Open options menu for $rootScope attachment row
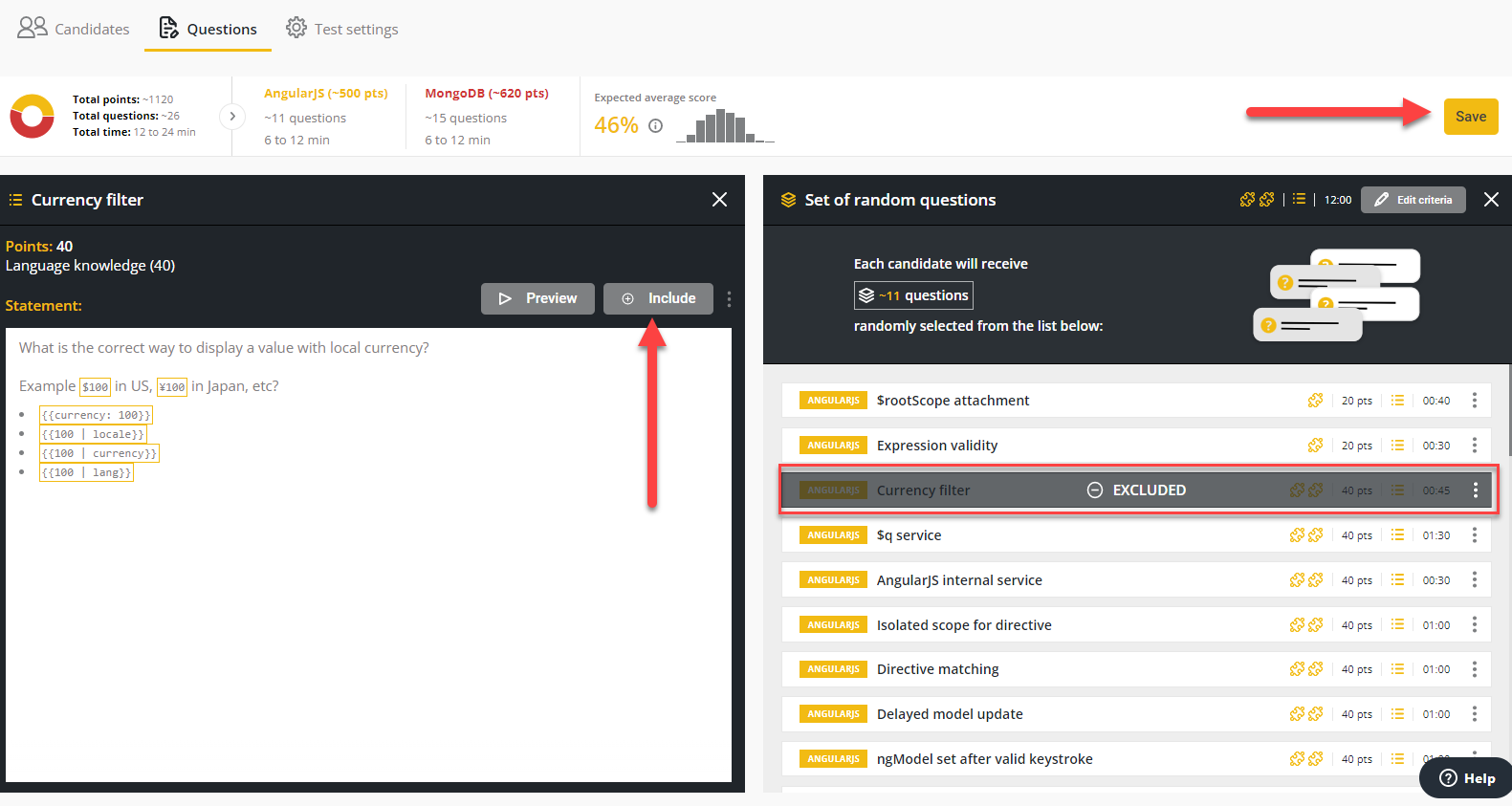The height and width of the screenshot is (806, 1512). coord(1474,401)
